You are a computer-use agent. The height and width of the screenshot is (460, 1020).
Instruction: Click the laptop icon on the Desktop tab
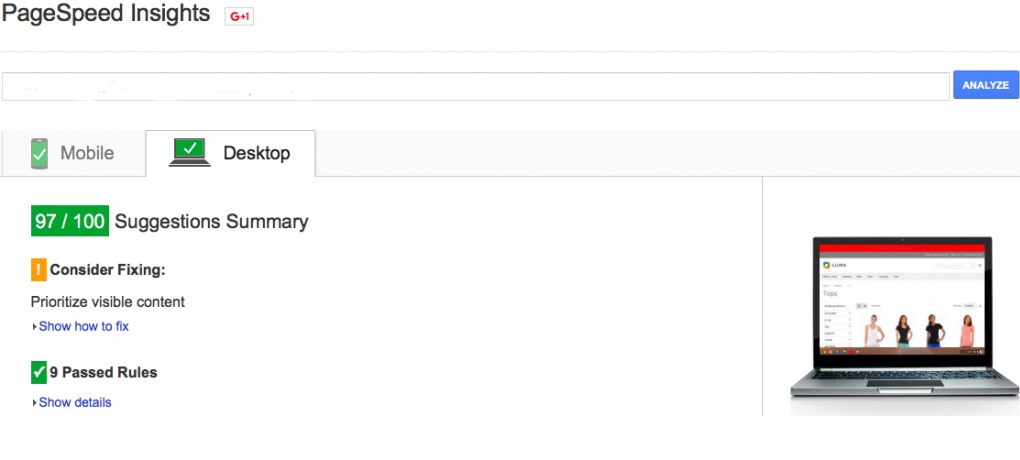tap(190, 152)
